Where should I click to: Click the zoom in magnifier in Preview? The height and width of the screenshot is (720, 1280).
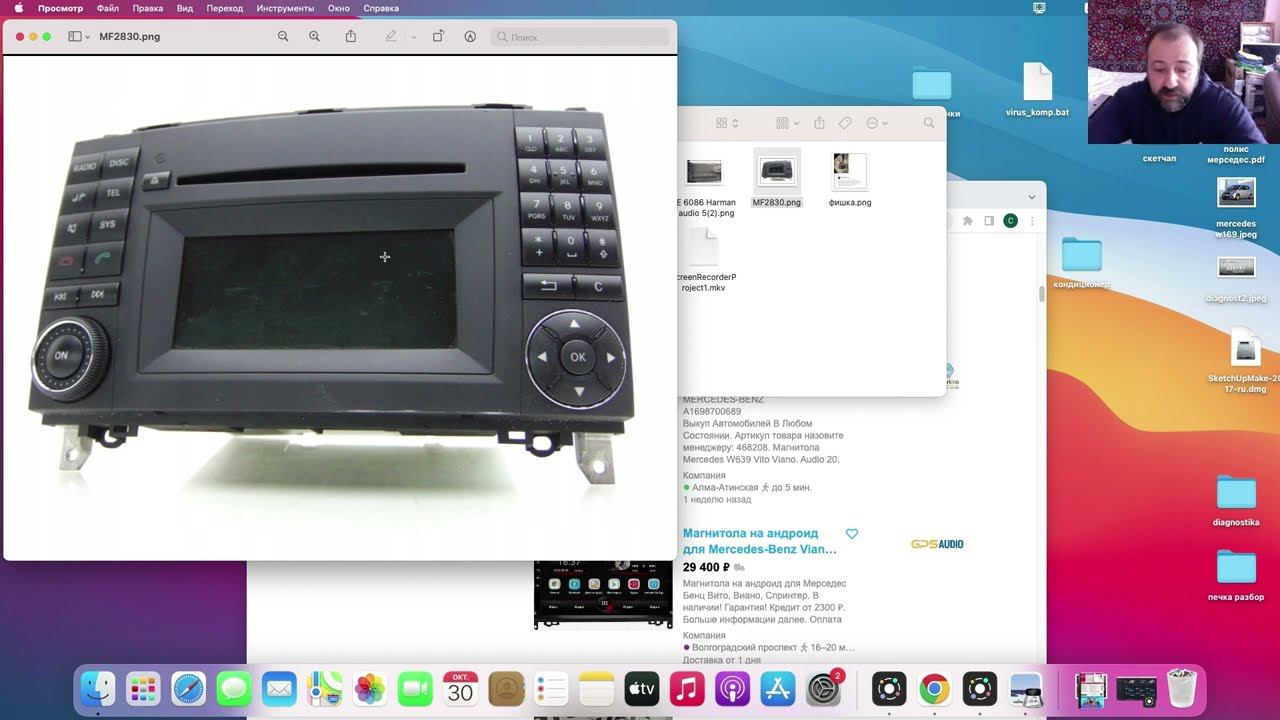314,36
